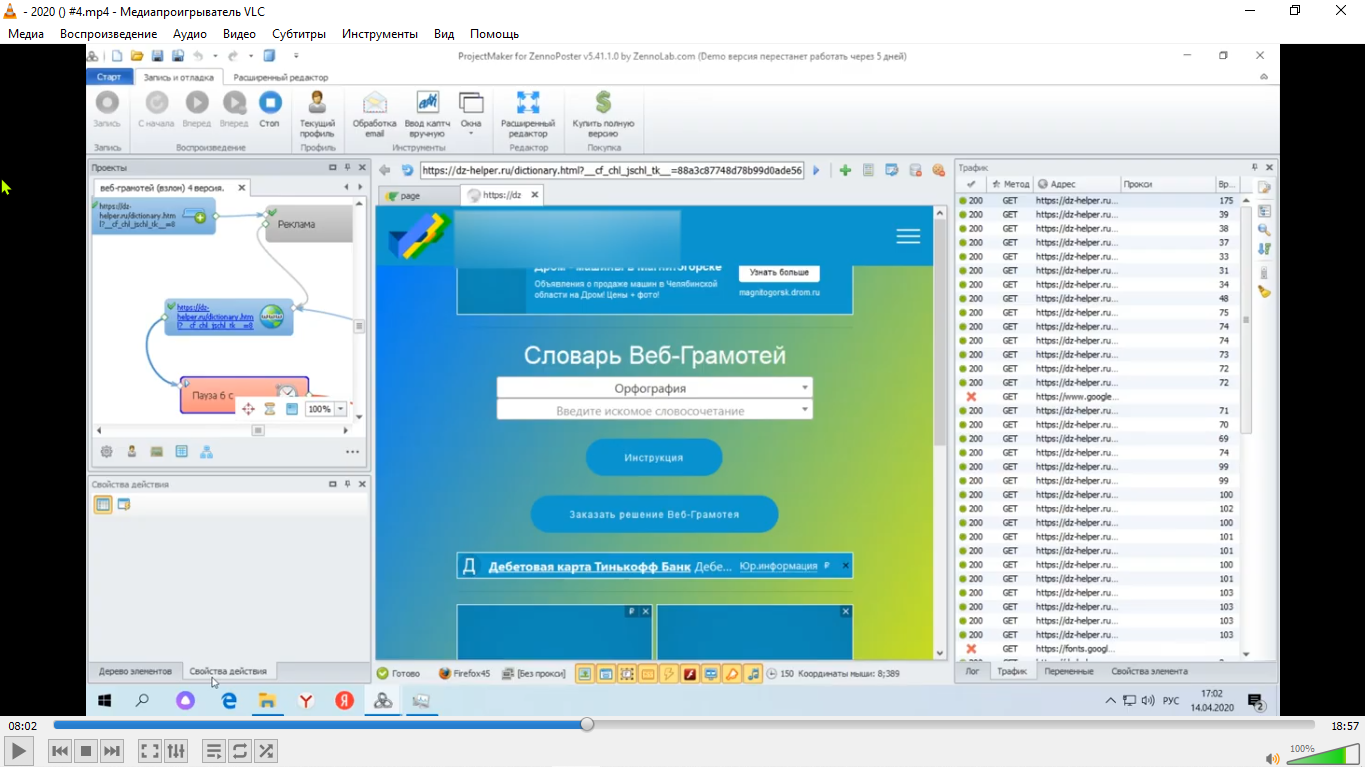
Task: Expand the Окна dropdown in ribbon
Action: click(471, 132)
